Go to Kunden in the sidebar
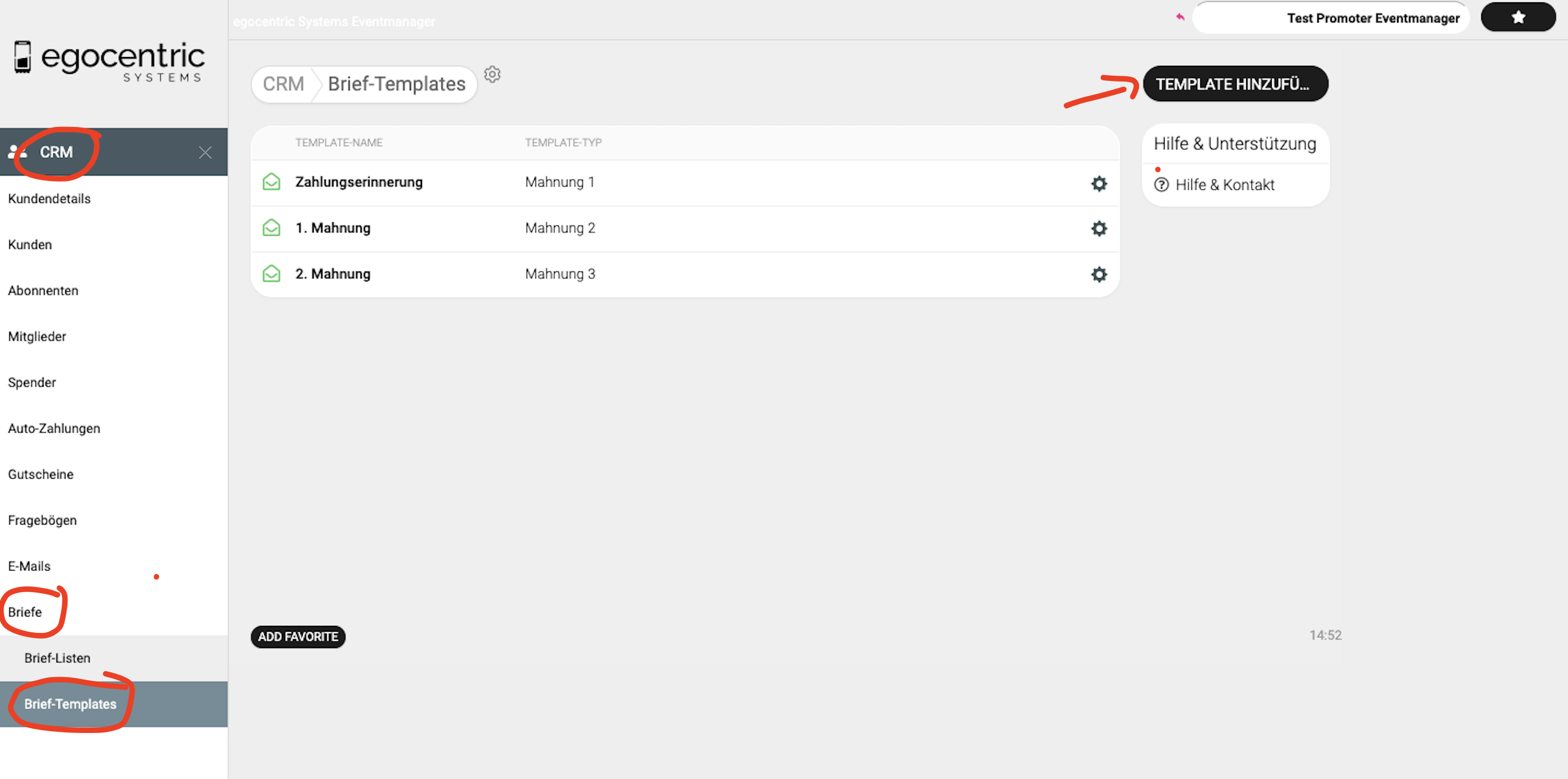The height and width of the screenshot is (779, 1568). coord(30,244)
